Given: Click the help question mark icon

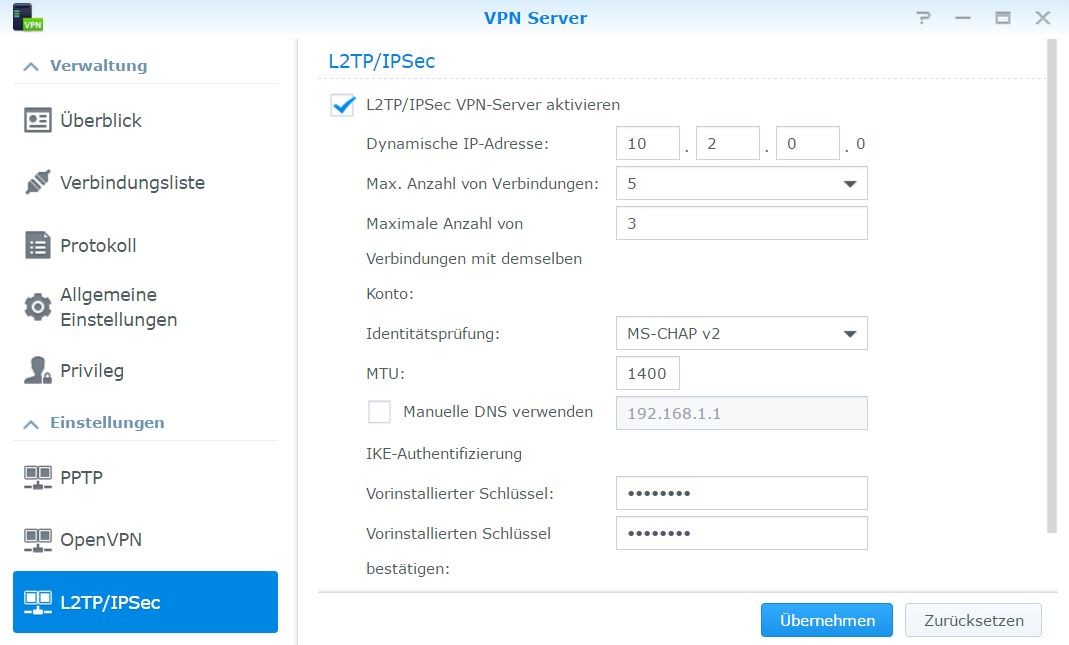Looking at the screenshot, I should pyautogui.click(x=923, y=18).
